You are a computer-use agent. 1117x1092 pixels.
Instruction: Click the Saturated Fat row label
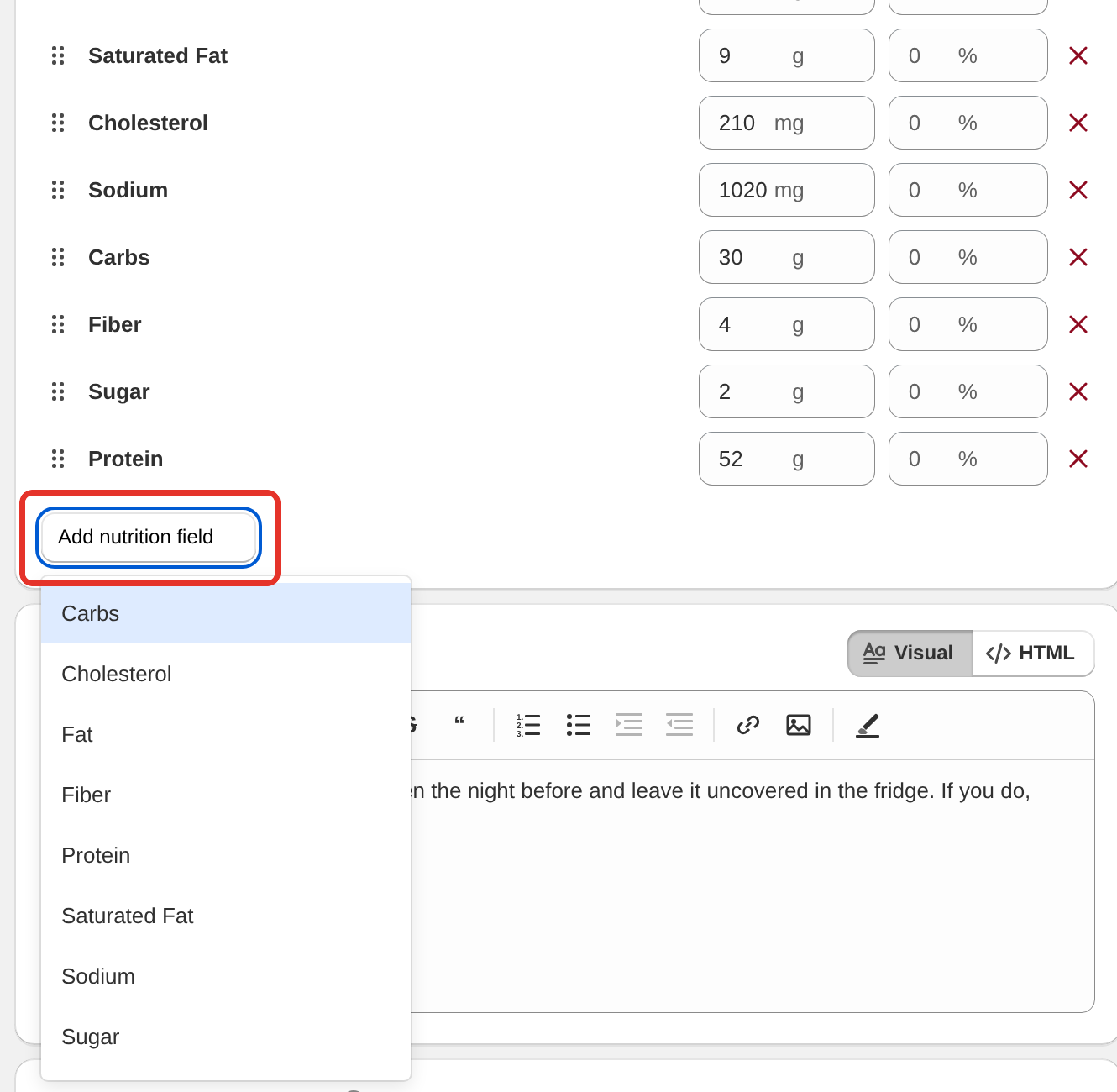tap(158, 55)
